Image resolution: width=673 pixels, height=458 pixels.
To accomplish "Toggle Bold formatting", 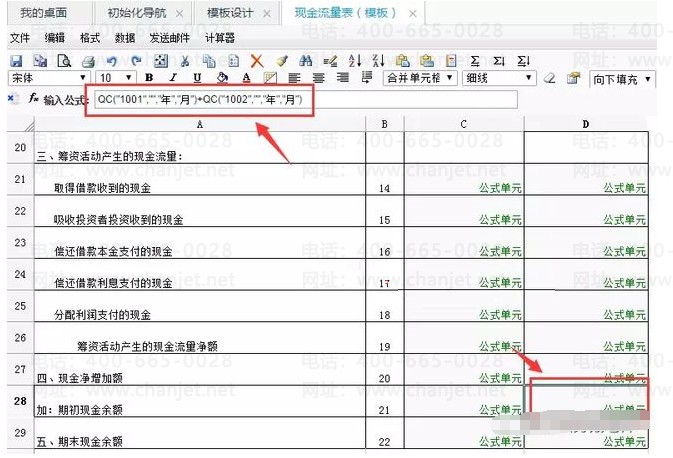I will point(149,78).
